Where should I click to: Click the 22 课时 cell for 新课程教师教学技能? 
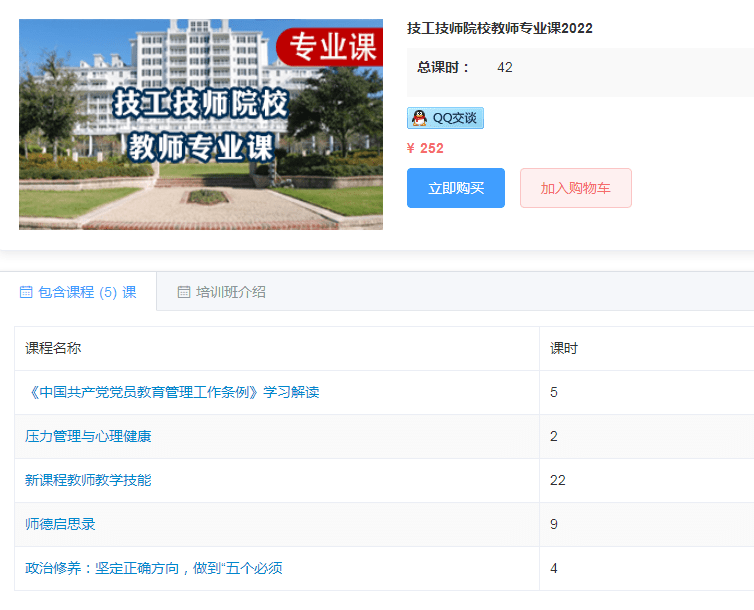coord(557,480)
